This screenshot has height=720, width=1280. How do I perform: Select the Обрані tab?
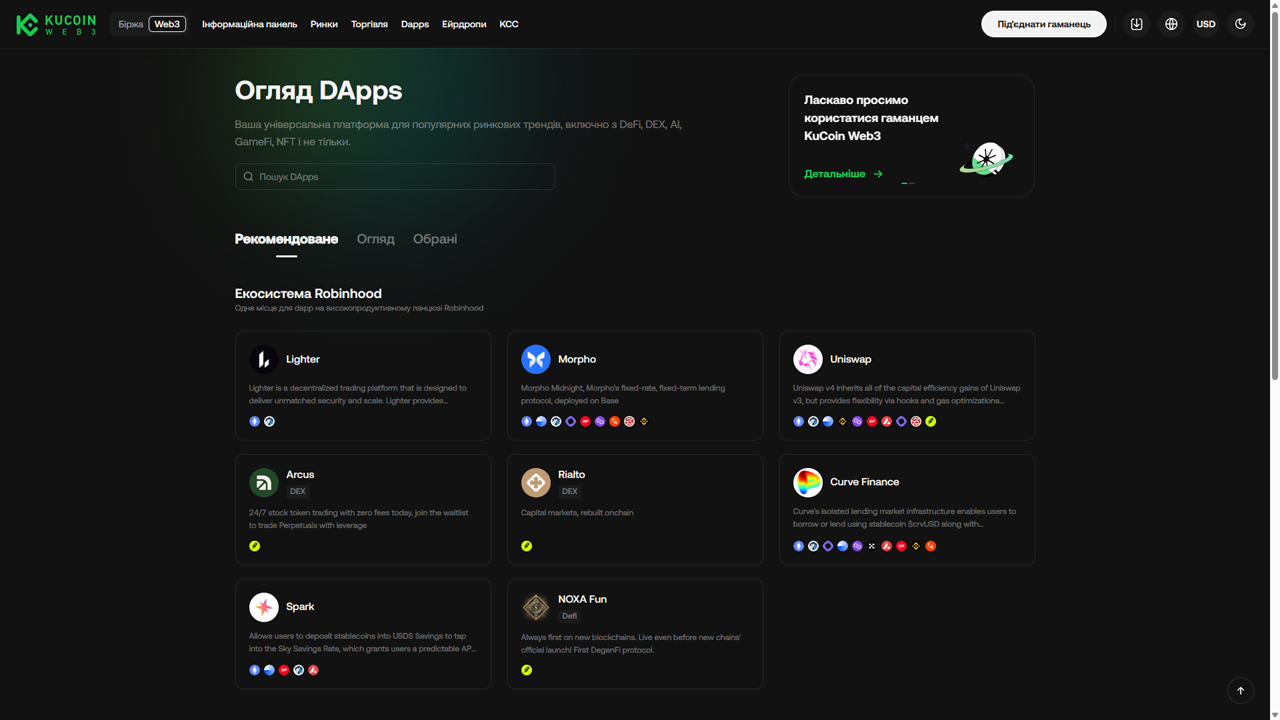pyautogui.click(x=435, y=239)
